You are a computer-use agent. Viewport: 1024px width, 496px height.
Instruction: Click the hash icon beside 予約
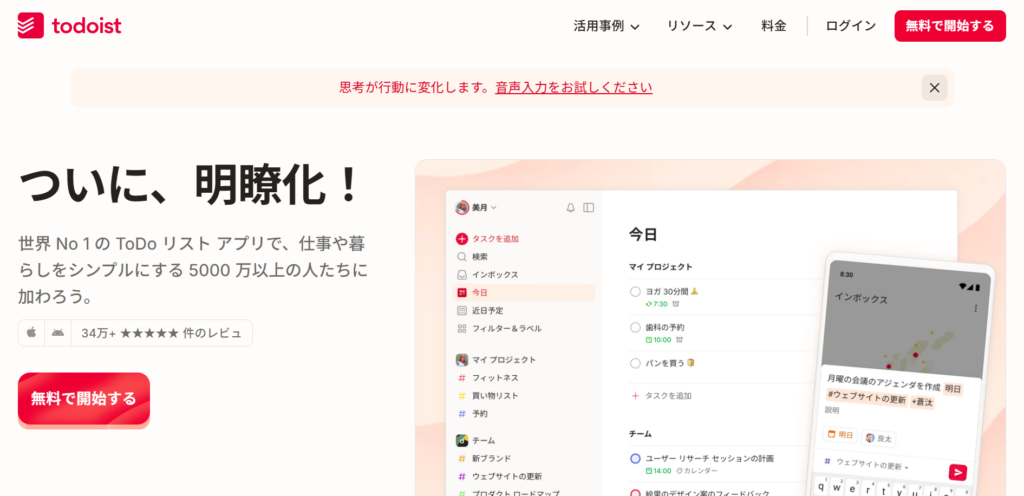462,414
